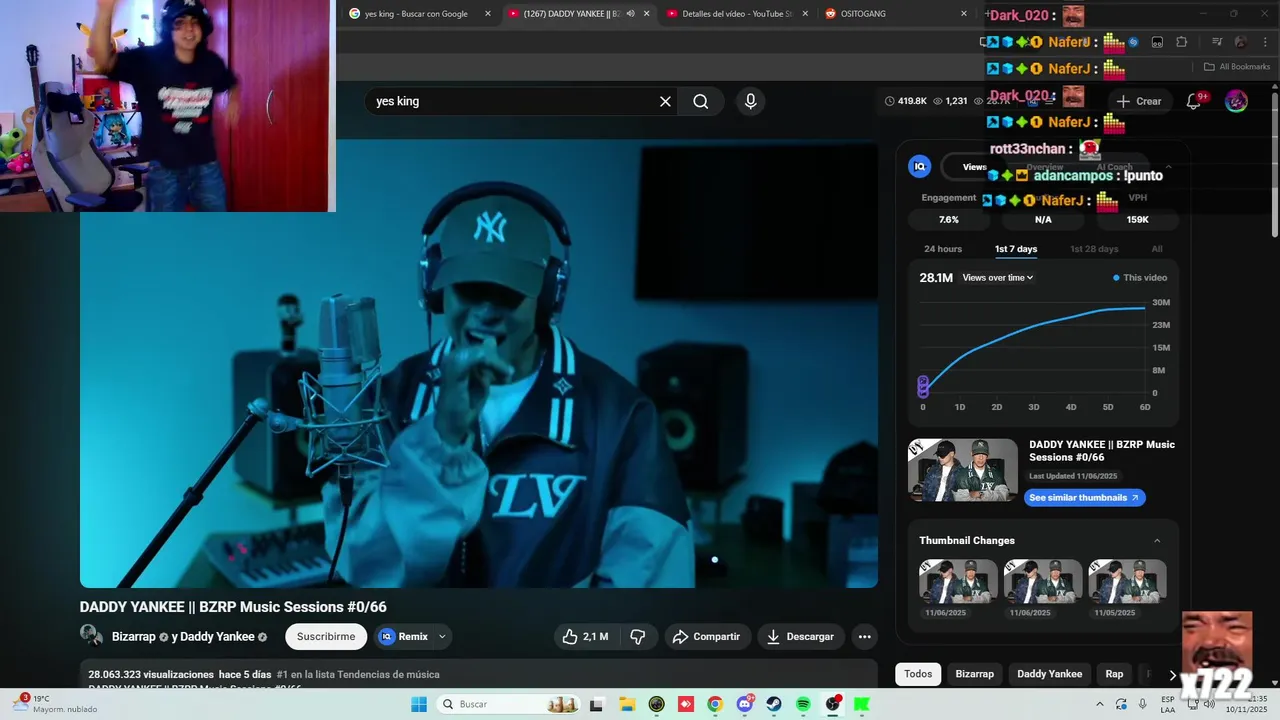Click the Descargar download button

[800, 636]
